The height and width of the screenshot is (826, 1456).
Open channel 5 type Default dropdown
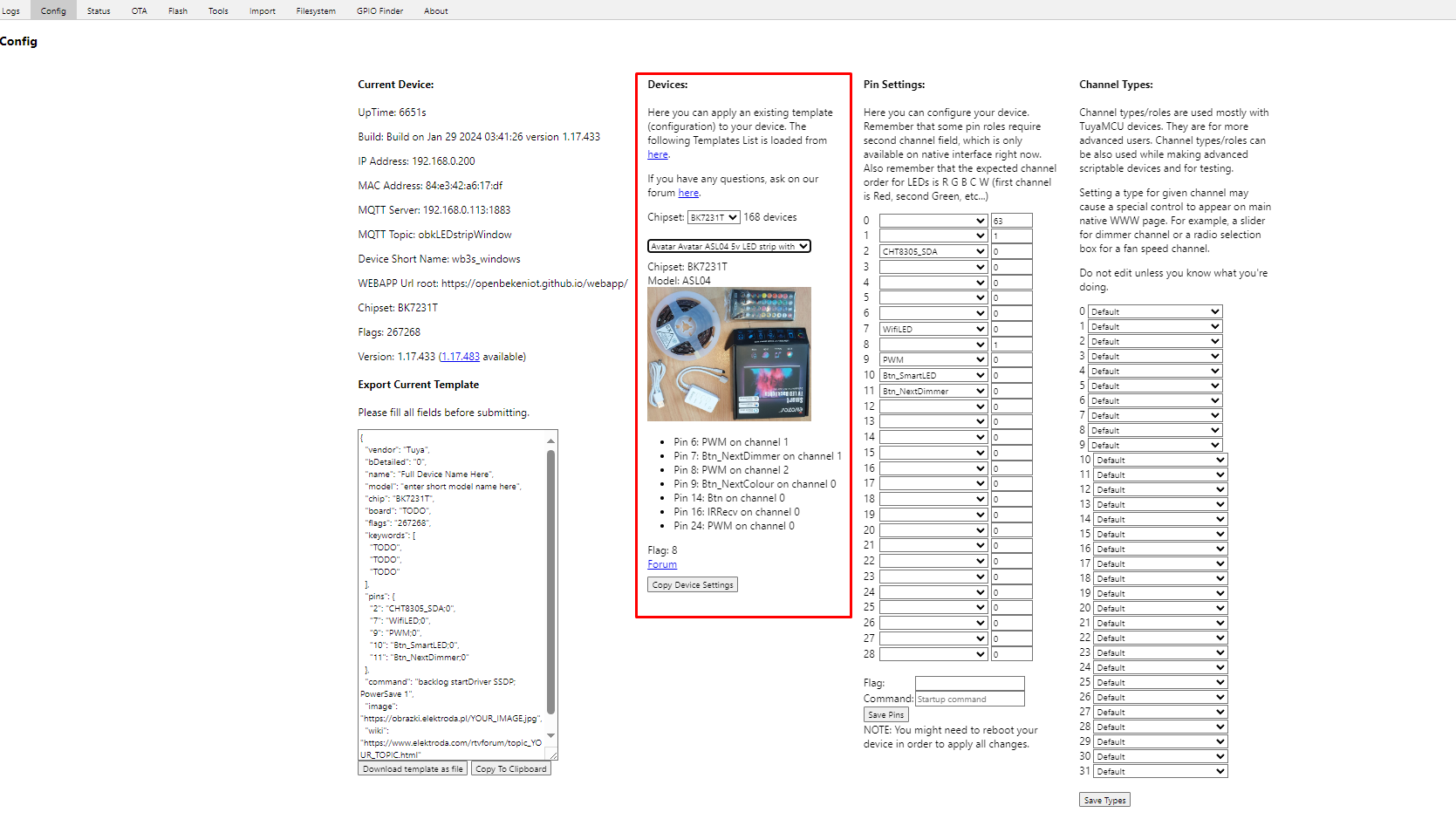click(1155, 386)
